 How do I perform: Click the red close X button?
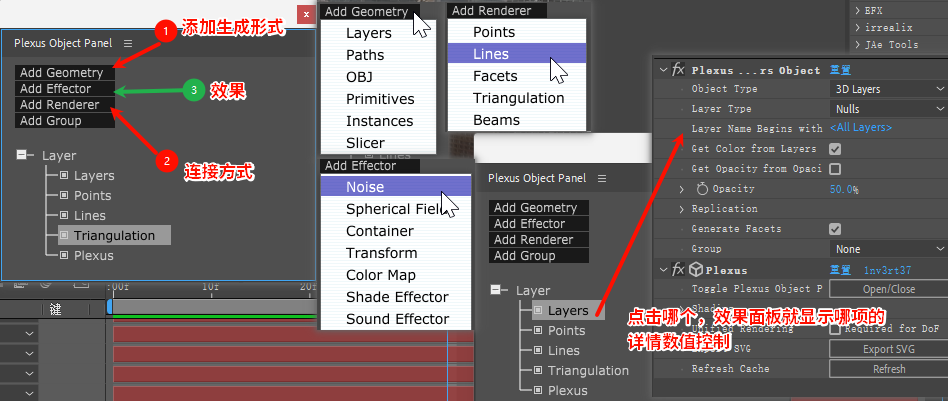[x=307, y=15]
